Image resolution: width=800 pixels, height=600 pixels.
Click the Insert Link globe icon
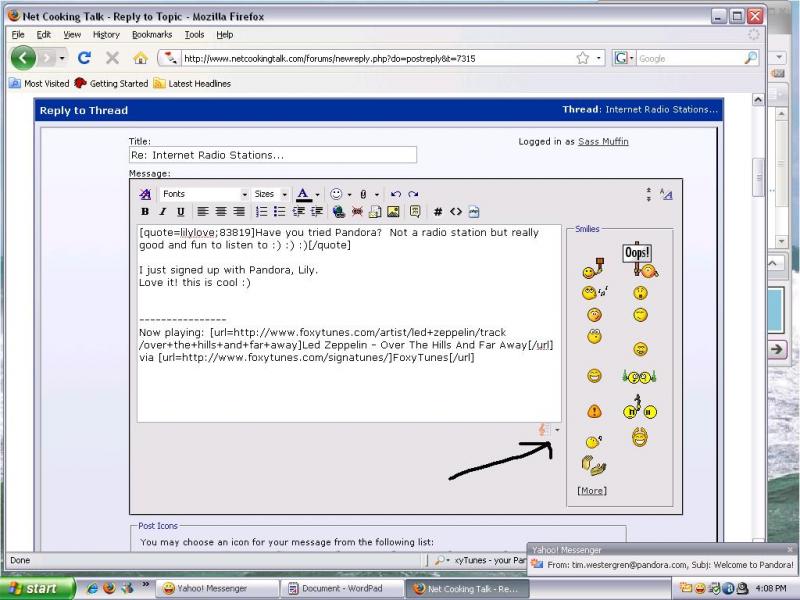pyautogui.click(x=338, y=212)
